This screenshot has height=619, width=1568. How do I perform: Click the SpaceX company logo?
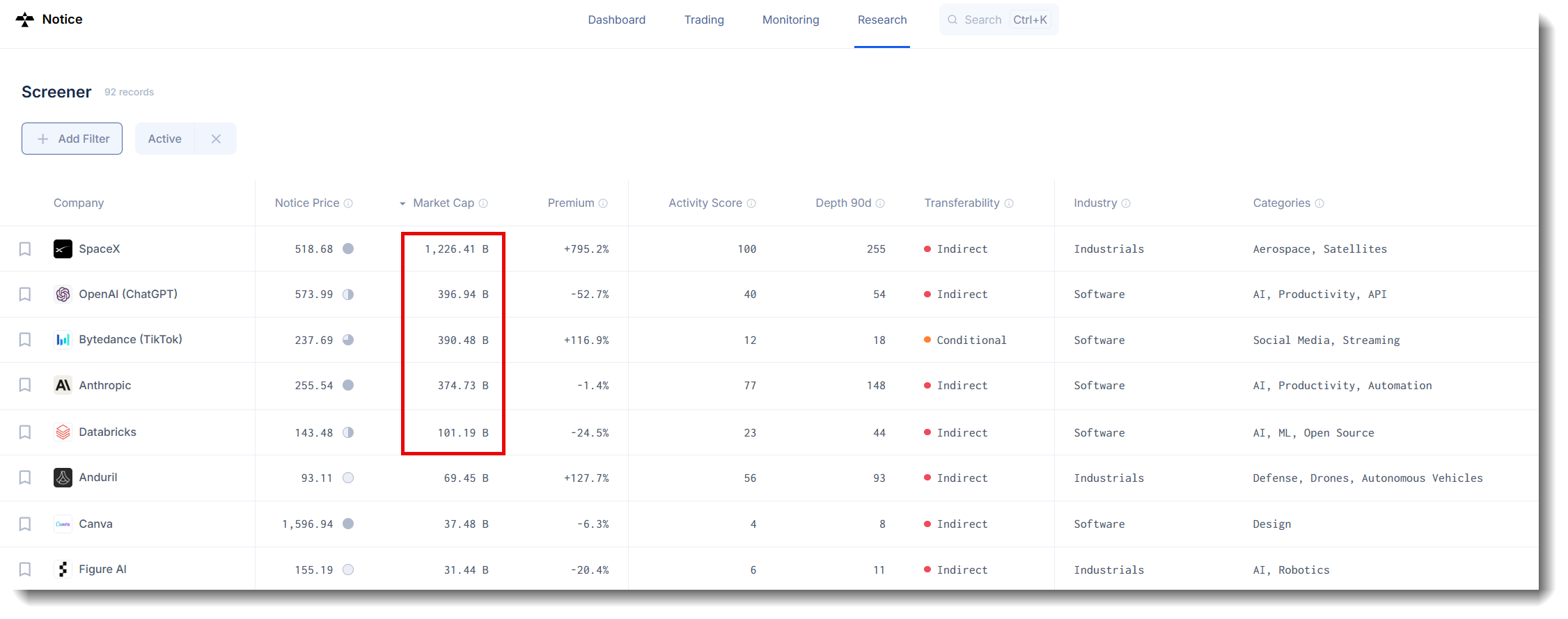pyautogui.click(x=63, y=249)
